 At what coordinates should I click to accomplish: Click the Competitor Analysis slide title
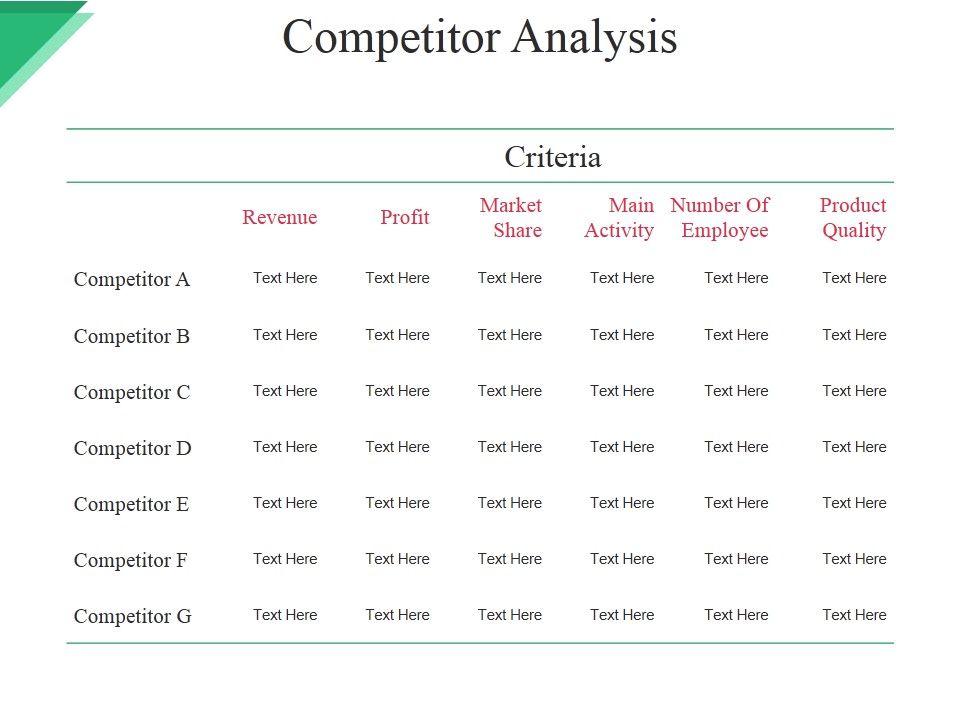[480, 38]
